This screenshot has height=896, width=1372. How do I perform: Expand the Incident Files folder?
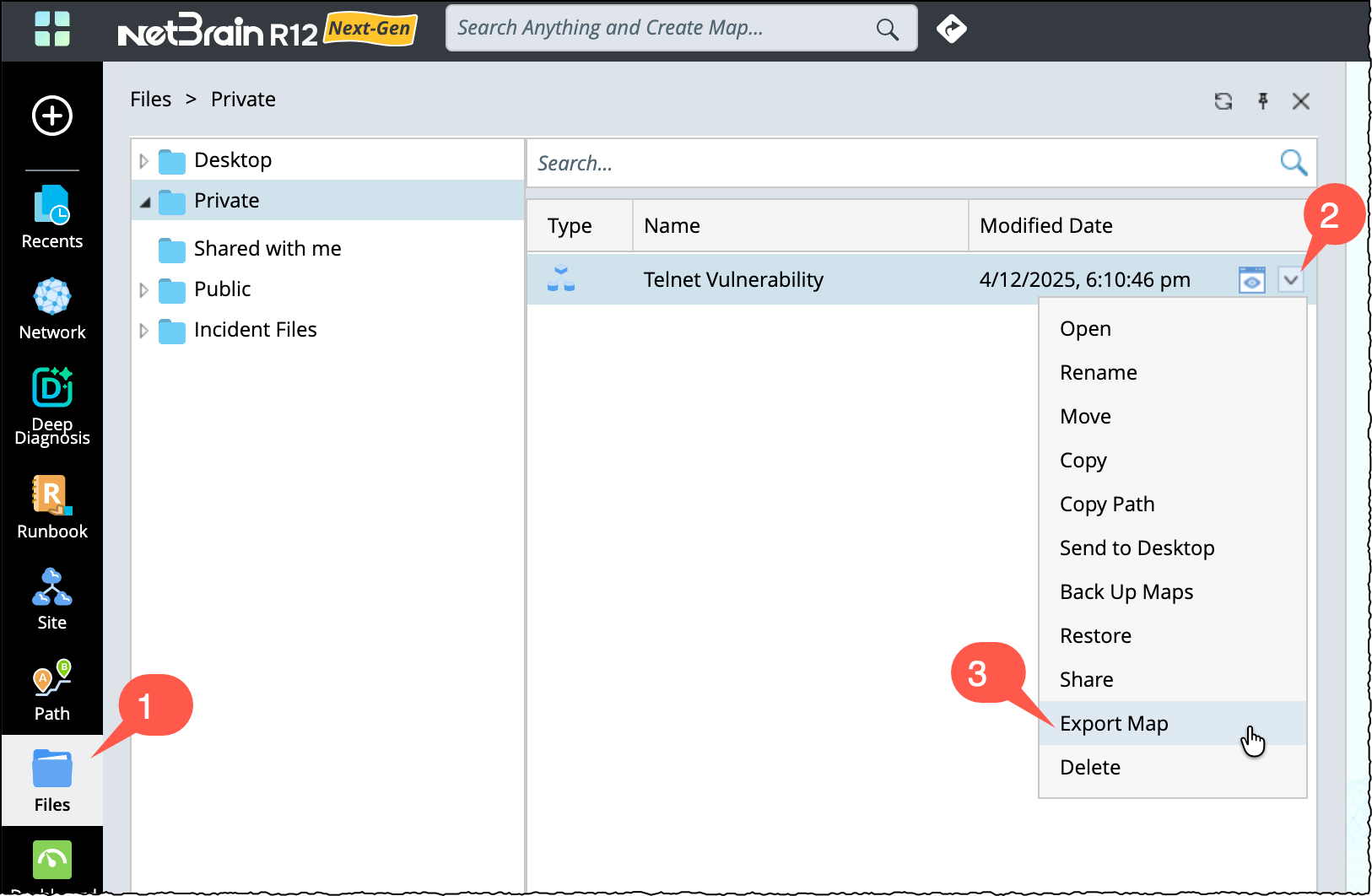click(144, 330)
